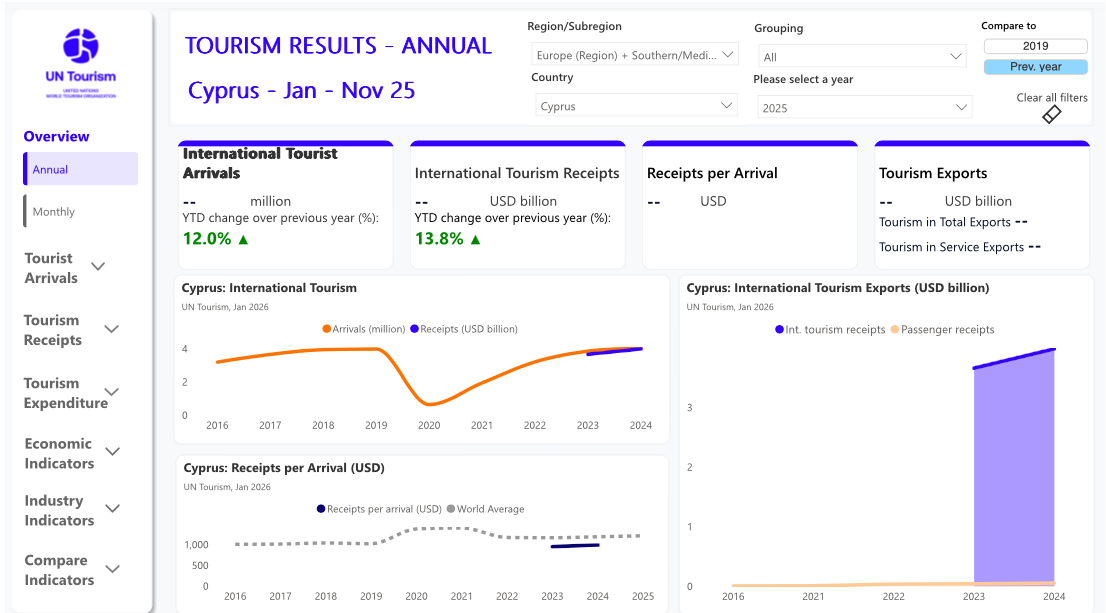Screen dimensions: 1106x613
Task: Toggle comparison to 2019
Action: point(1035,46)
